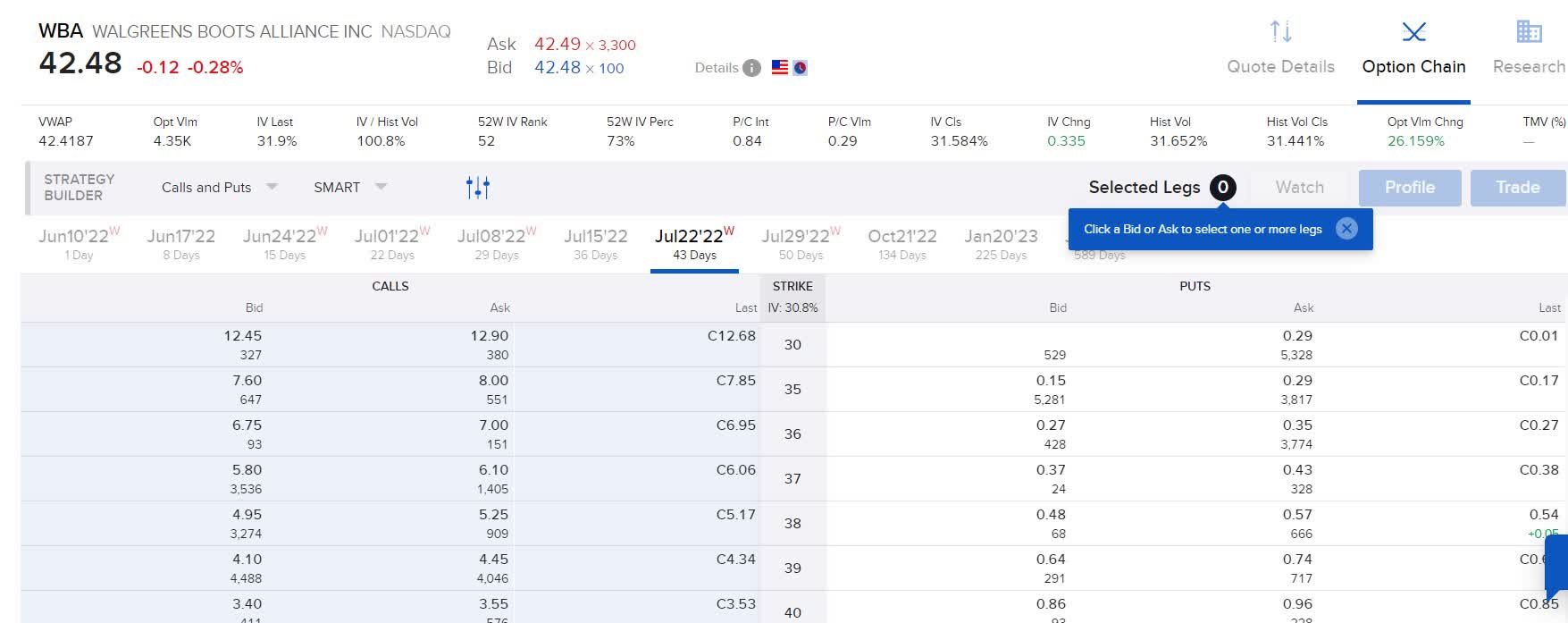Select put ask 0.74 at strike 39

tap(1297, 560)
